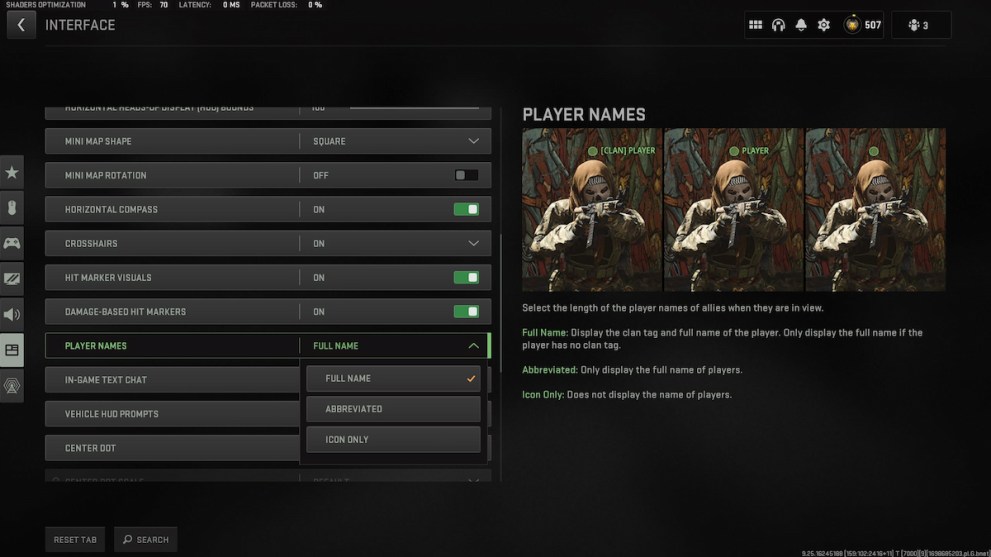Click the headset voice channels icon
Image resolution: width=991 pixels, height=557 pixels.
tap(778, 25)
